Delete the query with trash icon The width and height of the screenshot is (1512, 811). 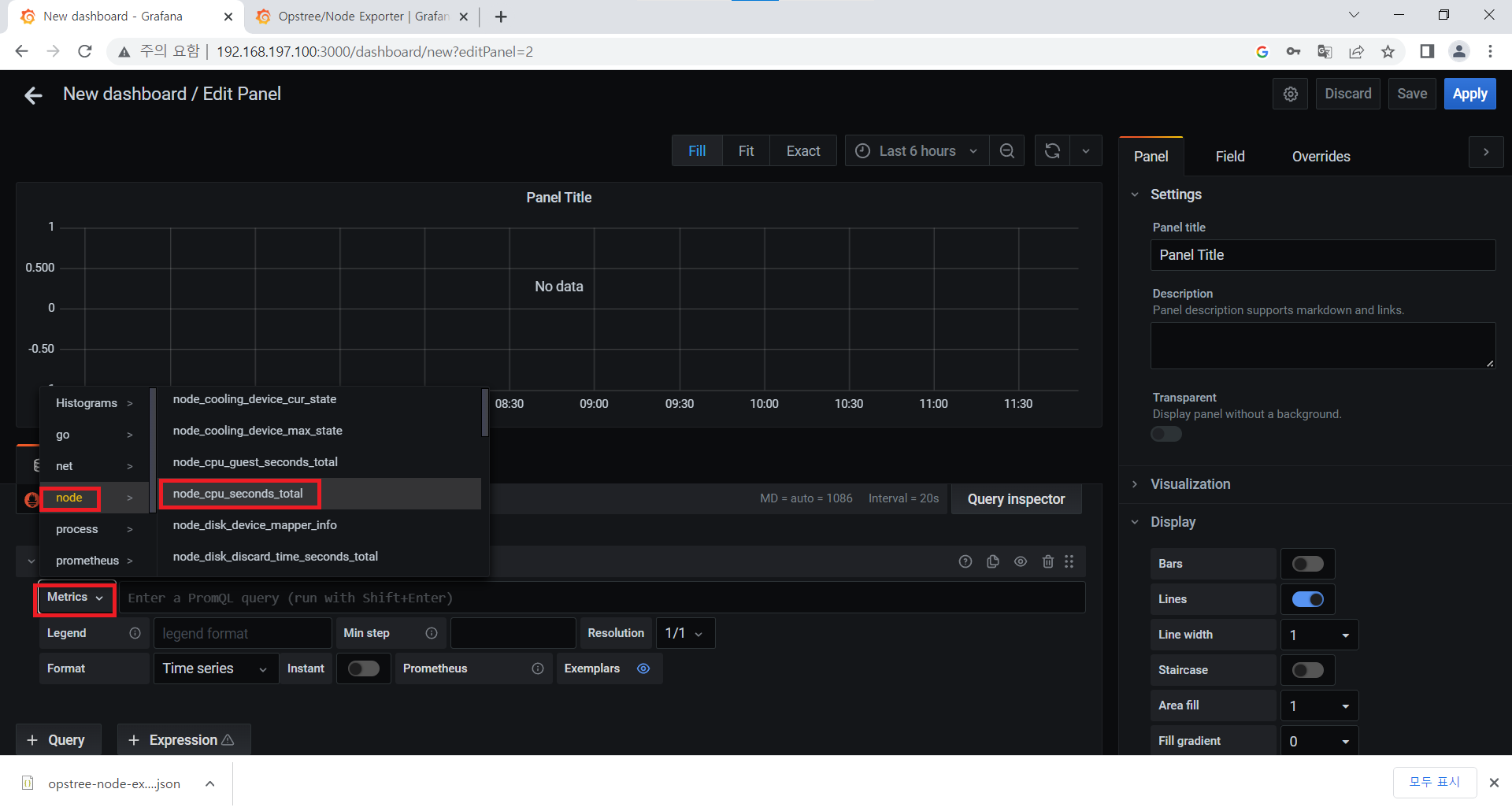point(1048,561)
